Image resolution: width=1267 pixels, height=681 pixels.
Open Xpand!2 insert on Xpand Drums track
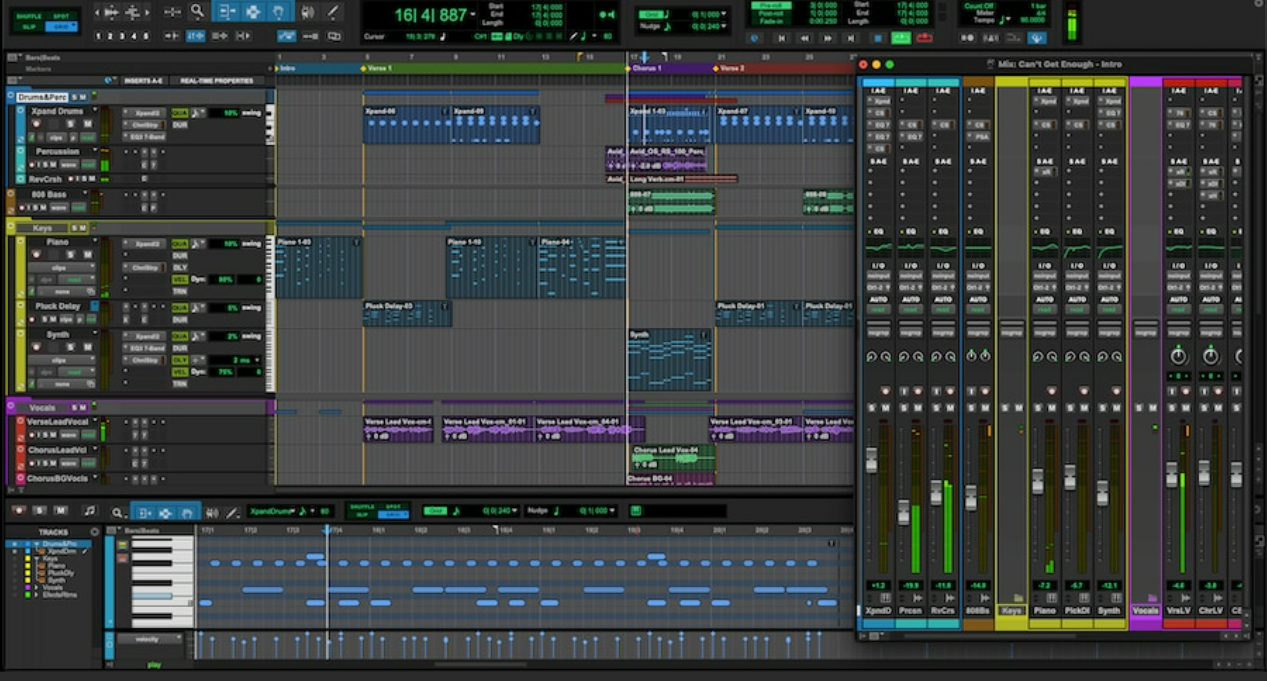(x=145, y=113)
